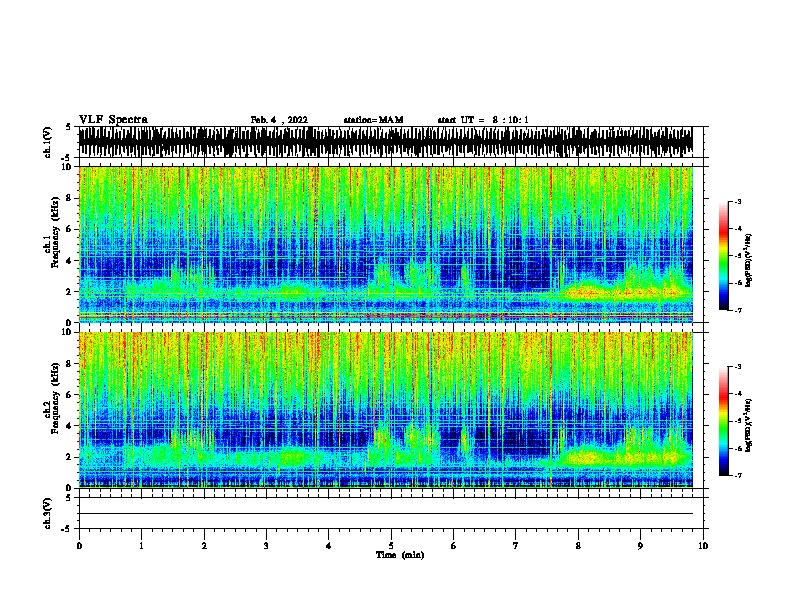Click the -3 tick on ch.2 color bar
Screen dimensions: 792x612
(738, 367)
